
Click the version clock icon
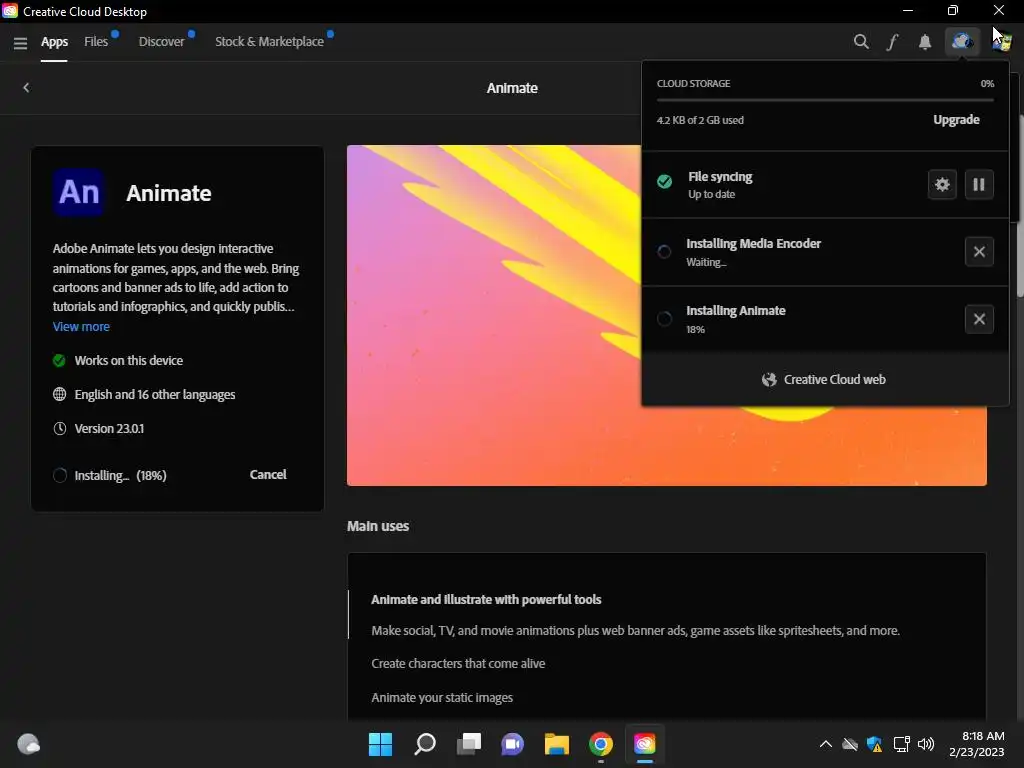59,428
